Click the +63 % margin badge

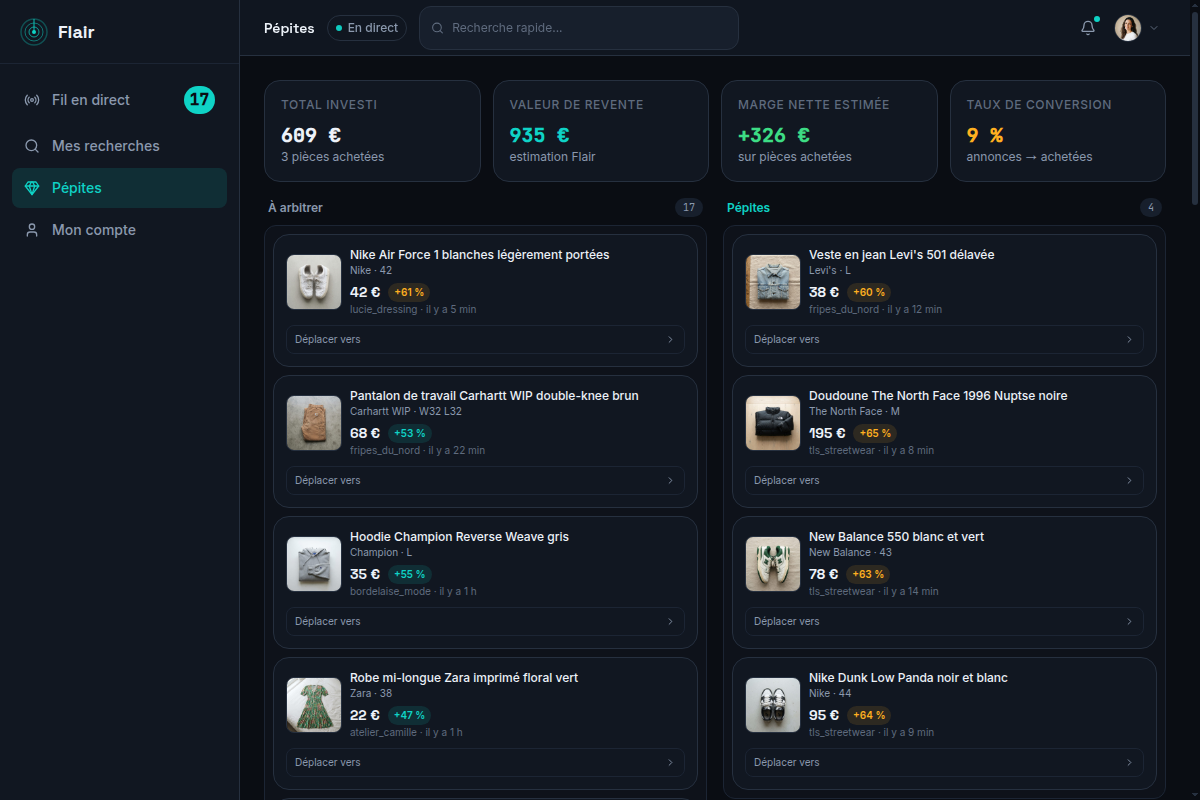(x=868, y=575)
